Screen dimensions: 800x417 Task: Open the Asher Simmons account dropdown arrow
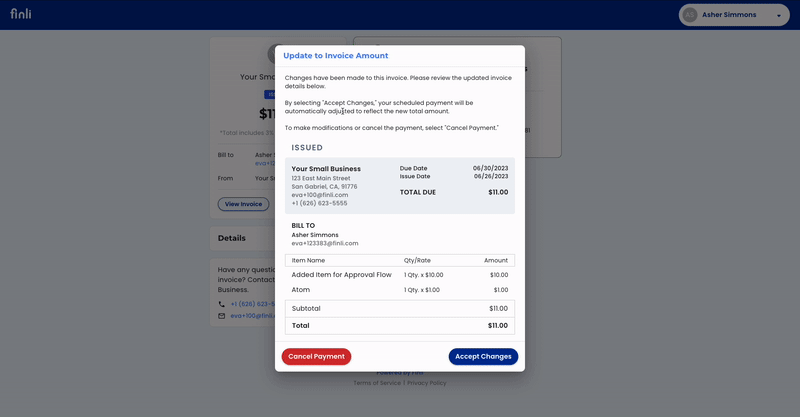pos(779,15)
